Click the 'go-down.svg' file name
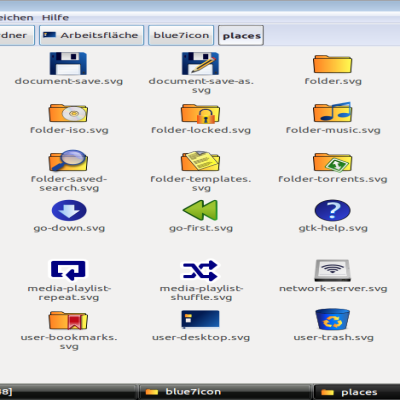400x400 pixels. click(x=69, y=228)
